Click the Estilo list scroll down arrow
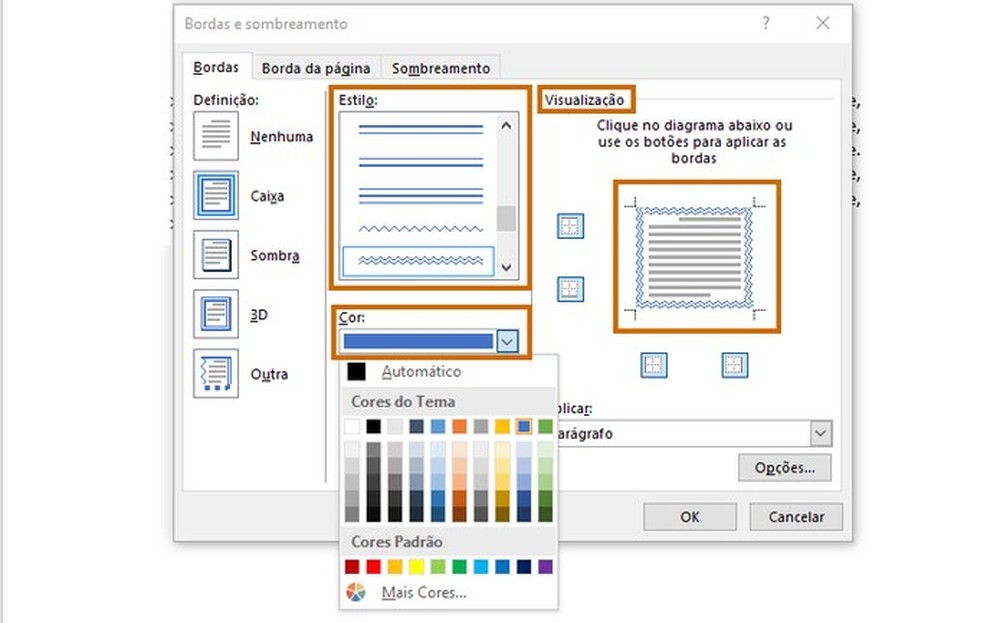The width and height of the screenshot is (1000, 623). point(506,268)
